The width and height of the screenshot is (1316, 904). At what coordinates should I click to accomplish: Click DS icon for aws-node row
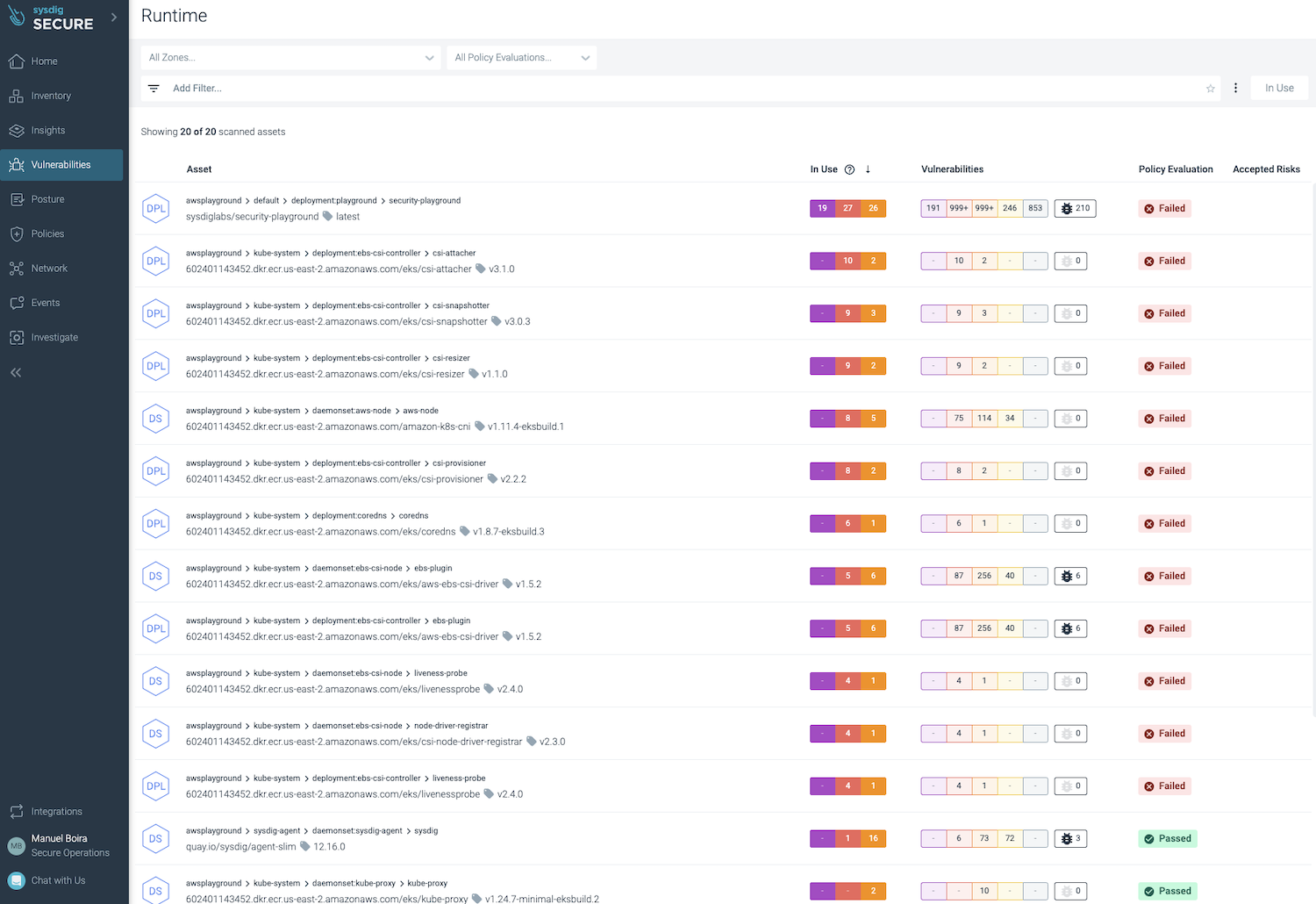point(155,419)
